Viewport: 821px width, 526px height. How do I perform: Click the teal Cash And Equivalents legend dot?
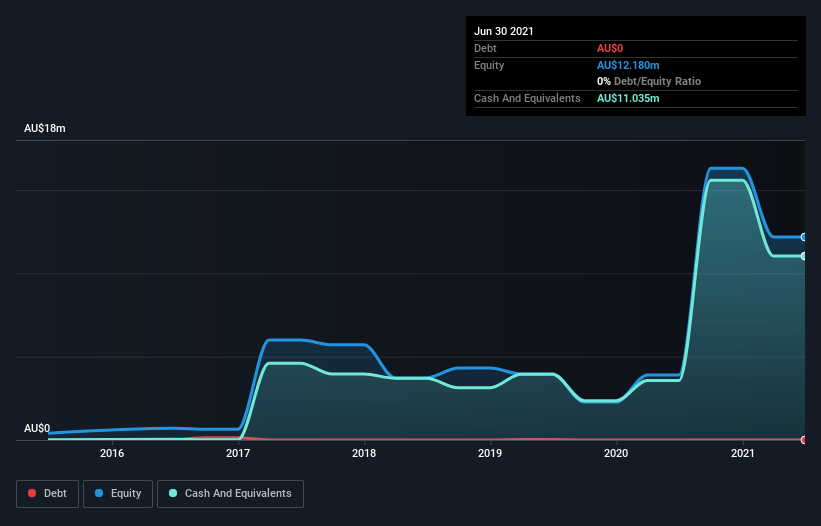click(173, 493)
